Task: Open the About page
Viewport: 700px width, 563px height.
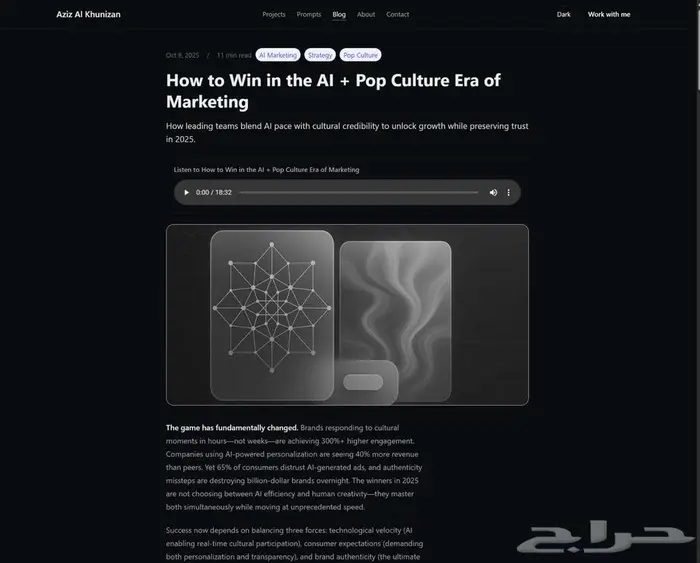Action: click(366, 14)
